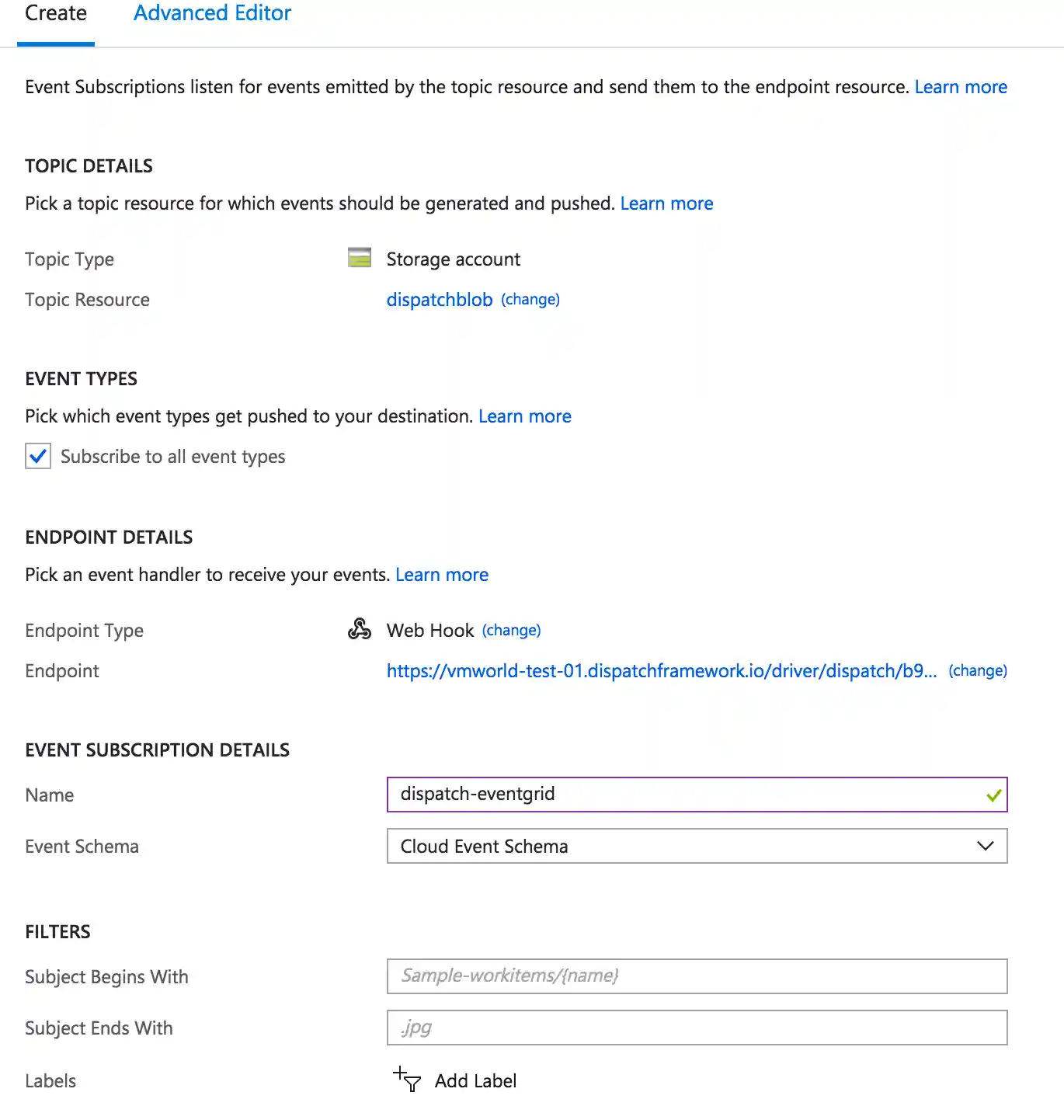Viewport: 1064px width, 1120px height.
Task: Change the Endpoint Type
Action: tap(511, 630)
